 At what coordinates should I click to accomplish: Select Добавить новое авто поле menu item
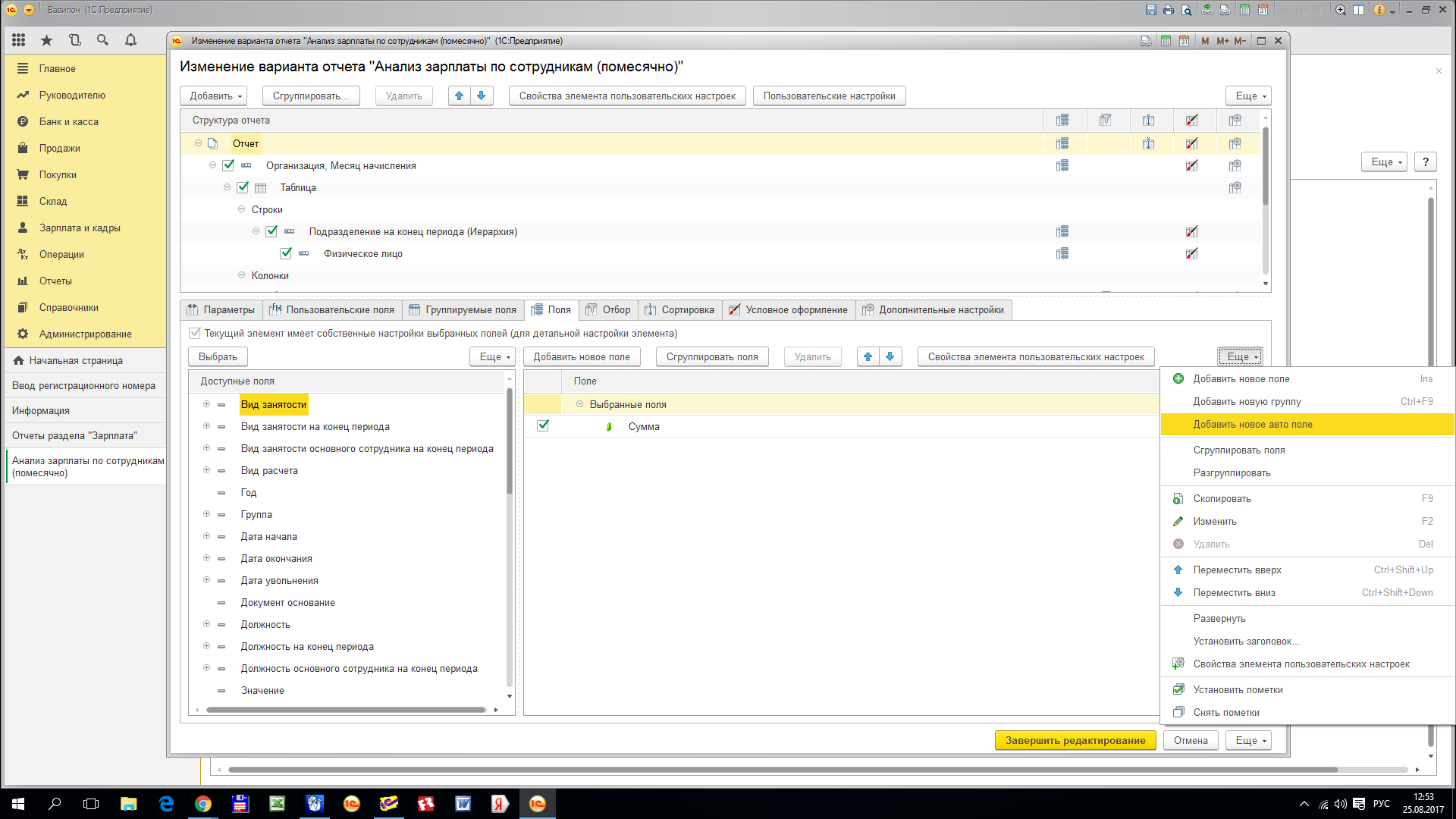pos(1252,425)
